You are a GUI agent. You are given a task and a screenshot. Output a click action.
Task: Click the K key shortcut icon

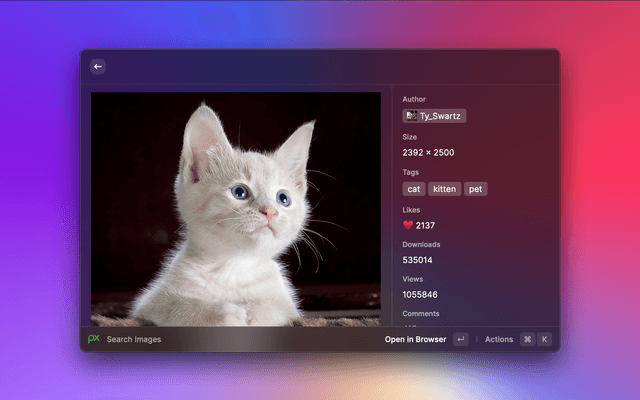pos(545,339)
